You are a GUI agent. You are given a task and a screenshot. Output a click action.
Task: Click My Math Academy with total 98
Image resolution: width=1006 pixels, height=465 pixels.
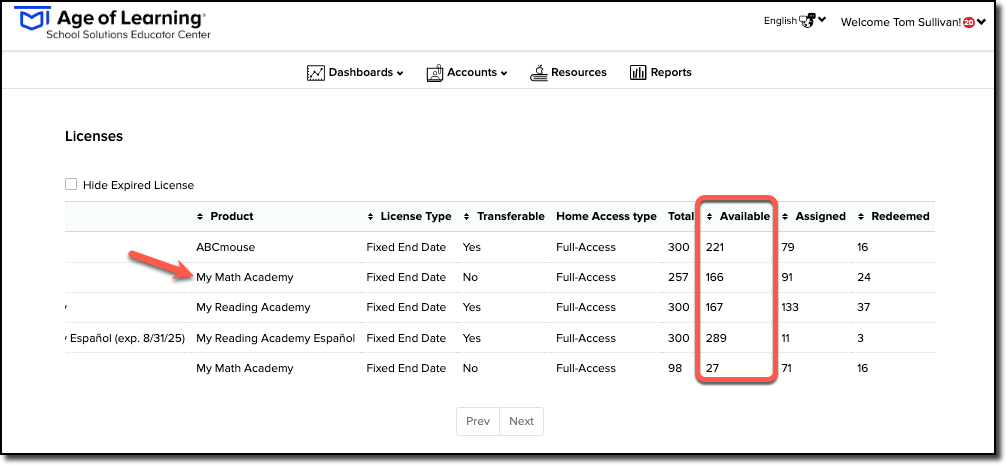coord(244,368)
